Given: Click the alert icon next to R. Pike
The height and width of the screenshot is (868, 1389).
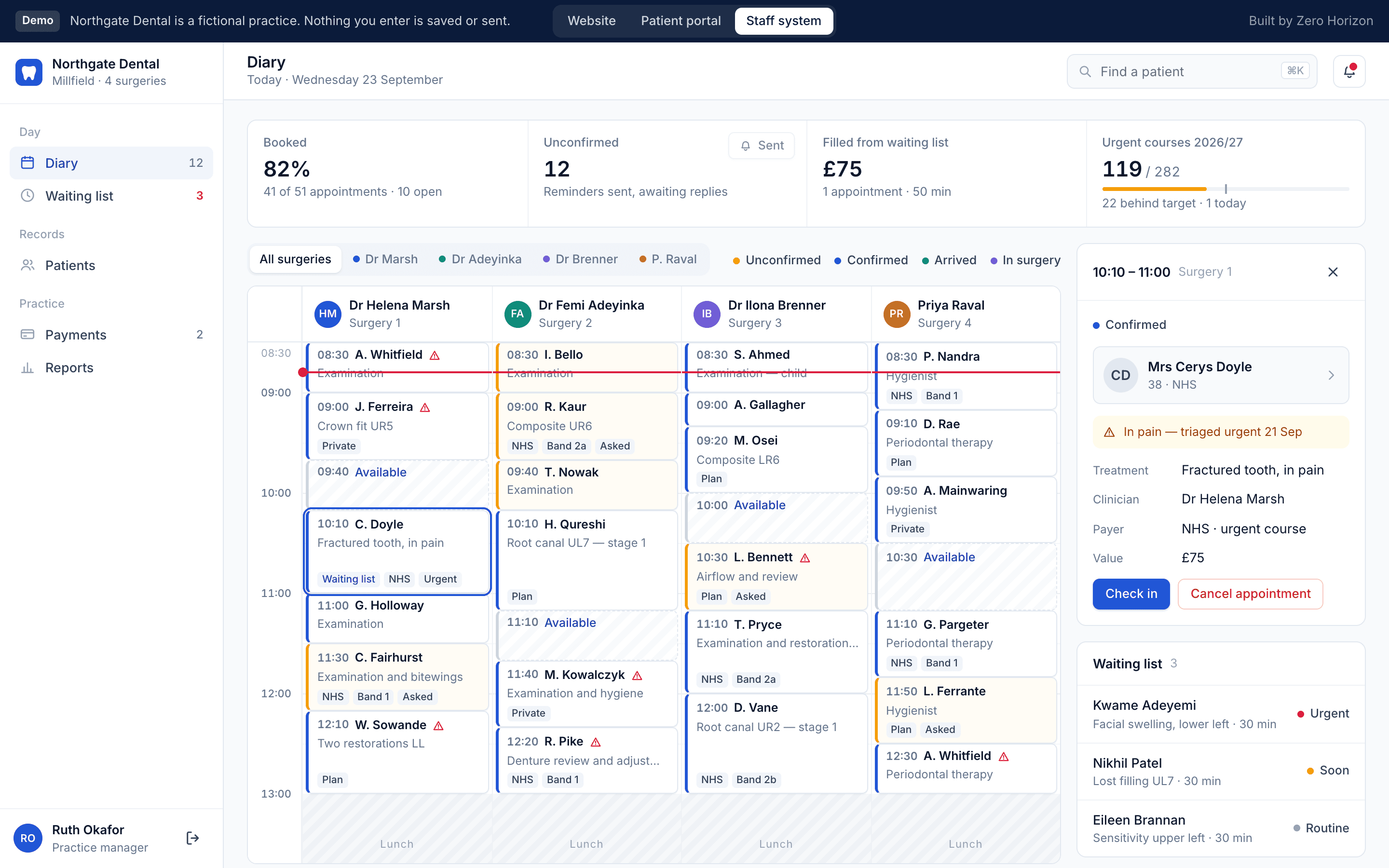Looking at the screenshot, I should [596, 742].
